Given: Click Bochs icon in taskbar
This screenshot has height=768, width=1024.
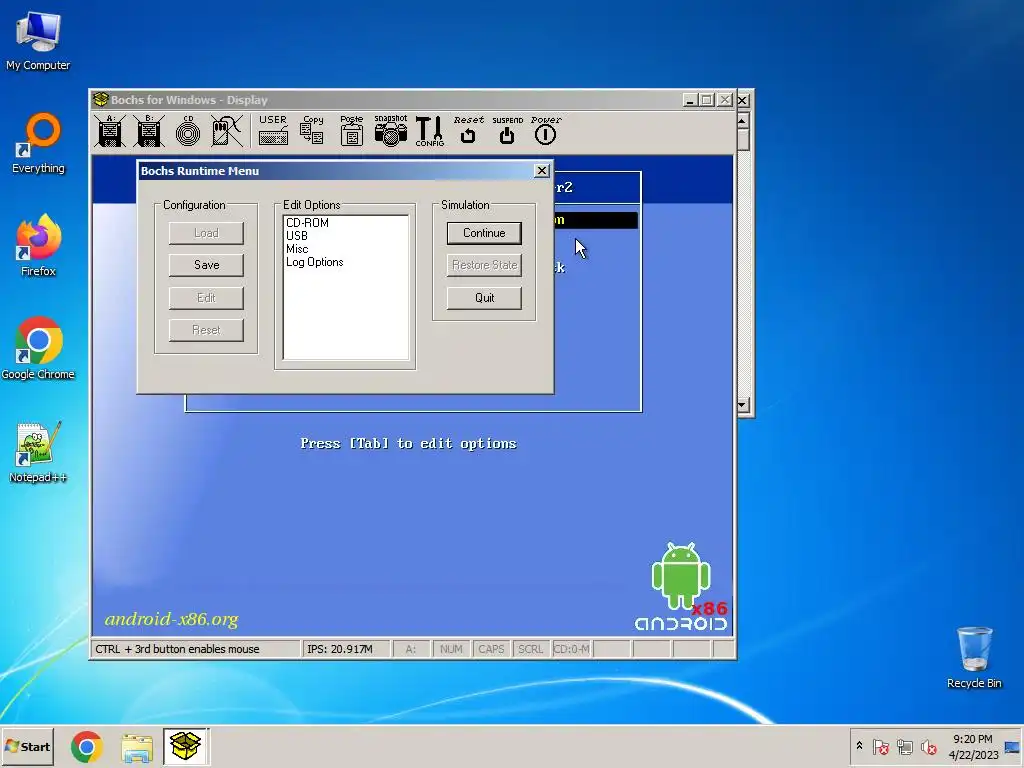Looking at the screenshot, I should (185, 746).
